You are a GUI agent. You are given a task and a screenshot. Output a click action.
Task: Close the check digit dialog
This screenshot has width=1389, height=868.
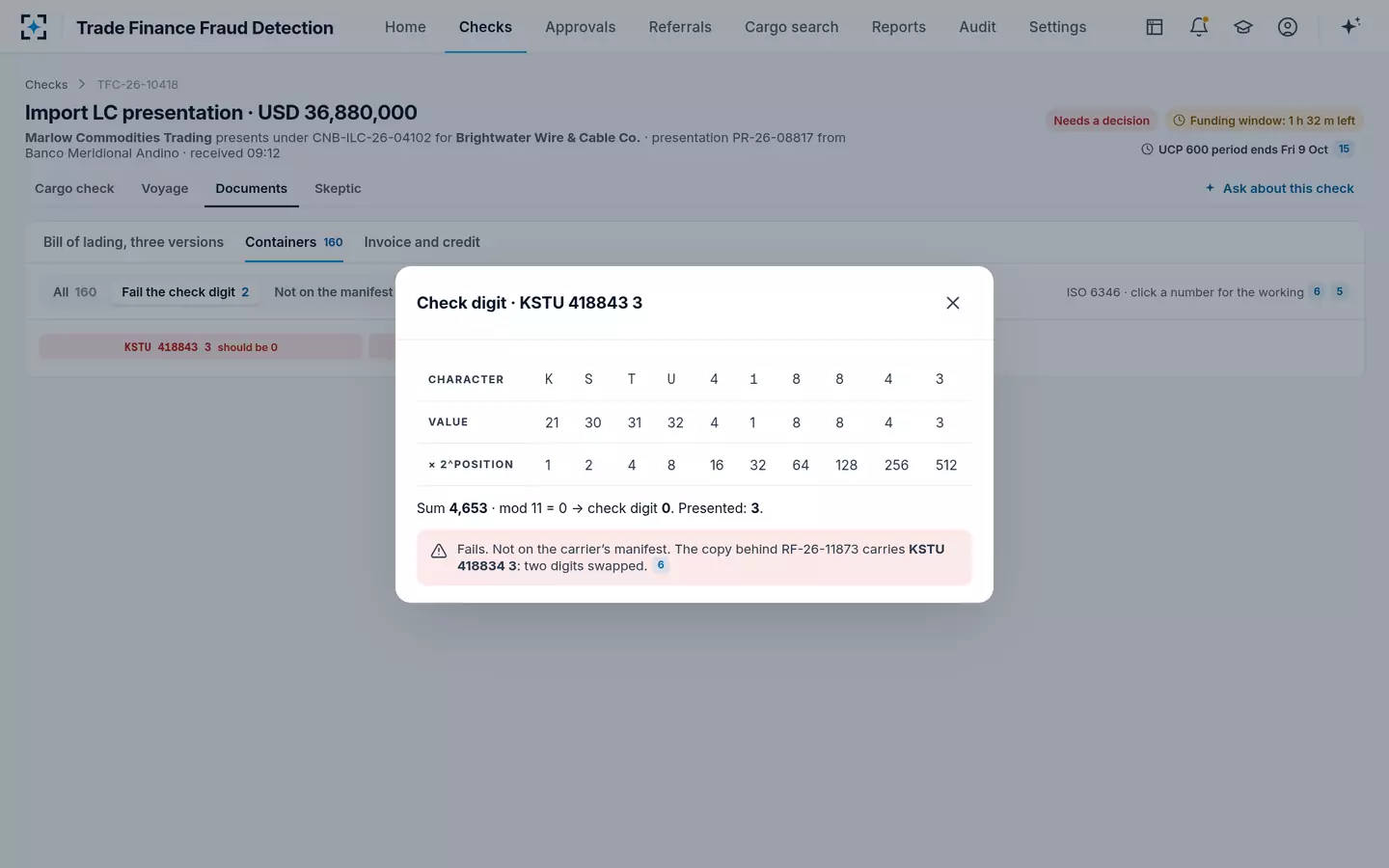coord(953,303)
